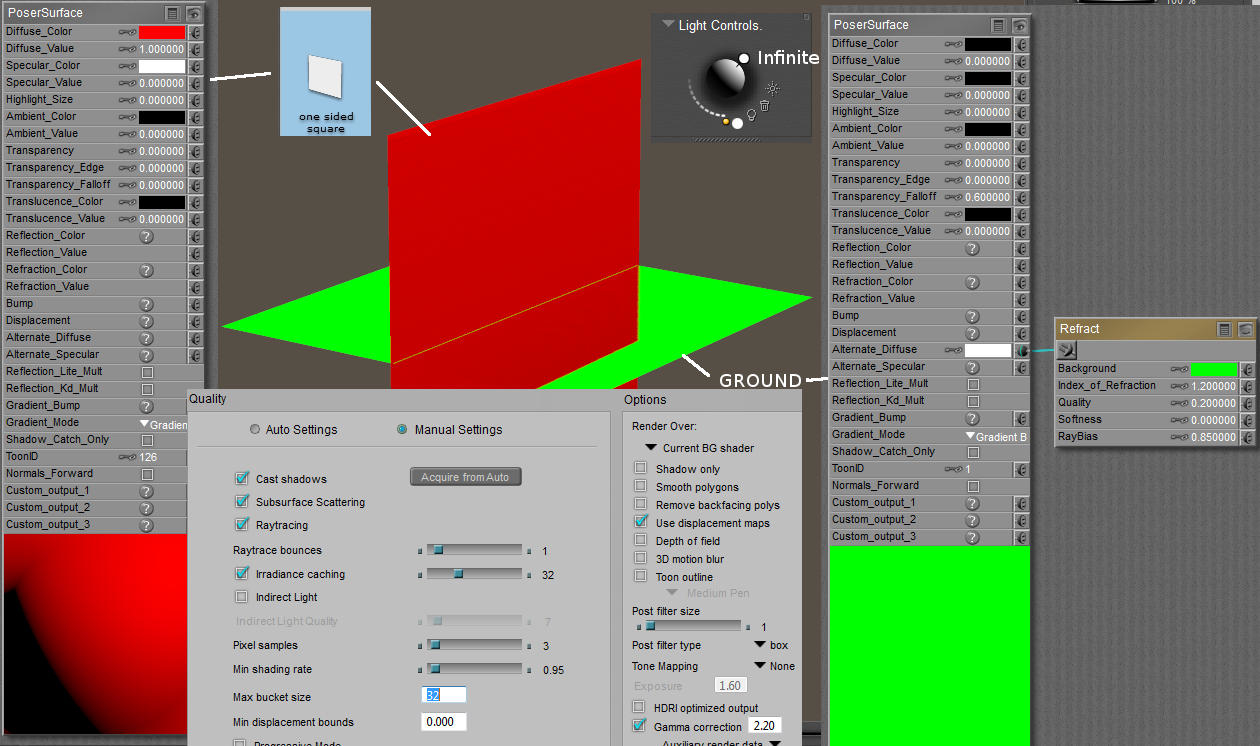Select the one sided square thumbnail
The height and width of the screenshot is (746, 1260).
[x=326, y=72]
